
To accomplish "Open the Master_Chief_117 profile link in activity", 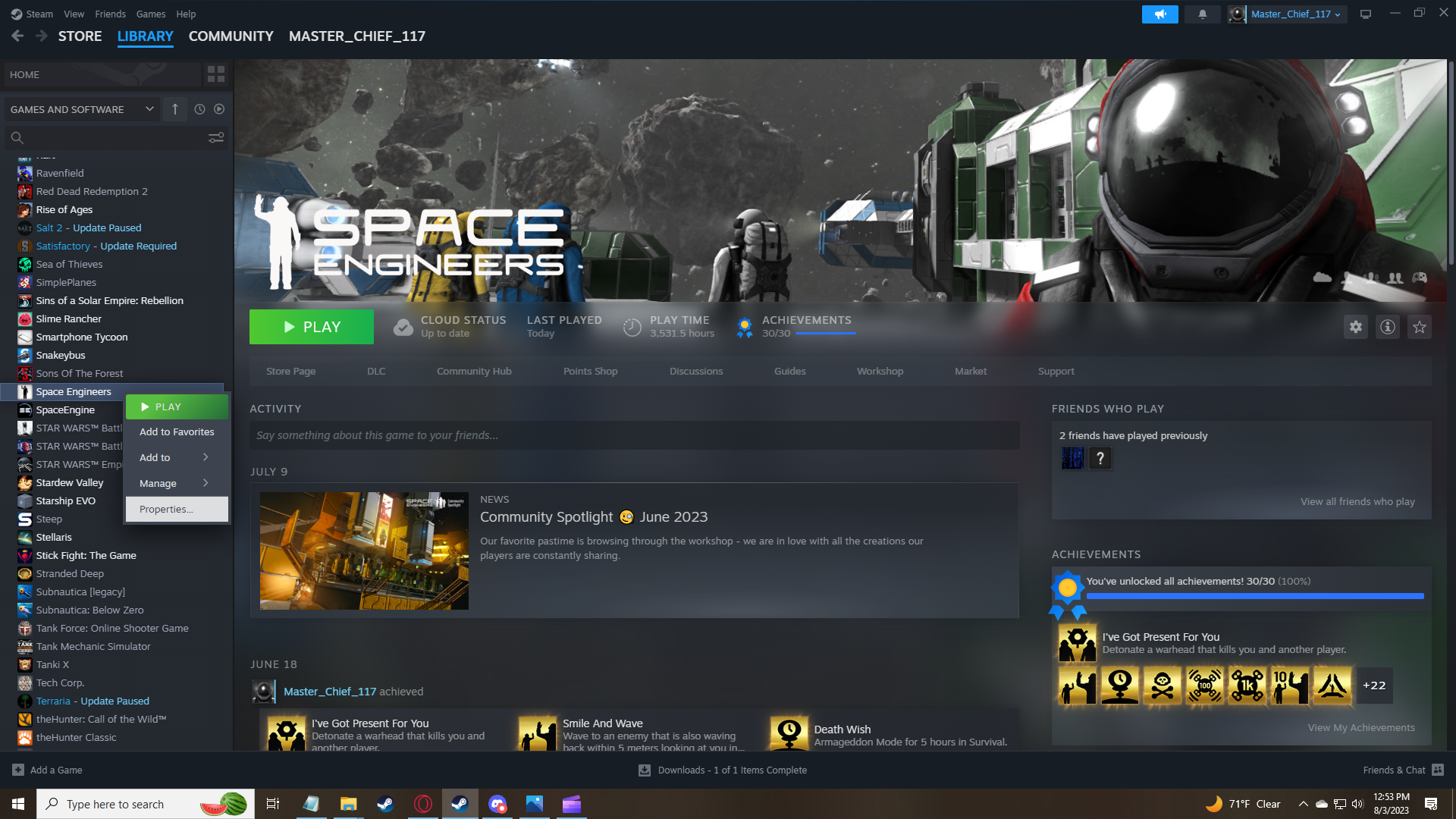I will [330, 692].
